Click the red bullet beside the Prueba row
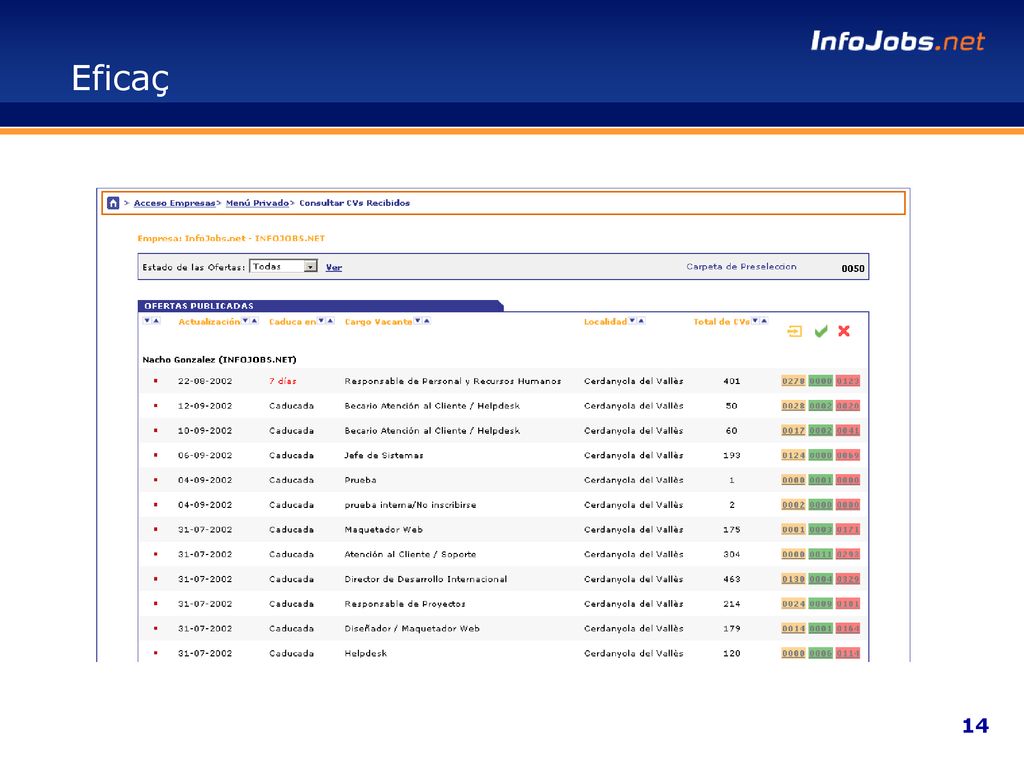This screenshot has width=1024, height=768. [x=155, y=480]
